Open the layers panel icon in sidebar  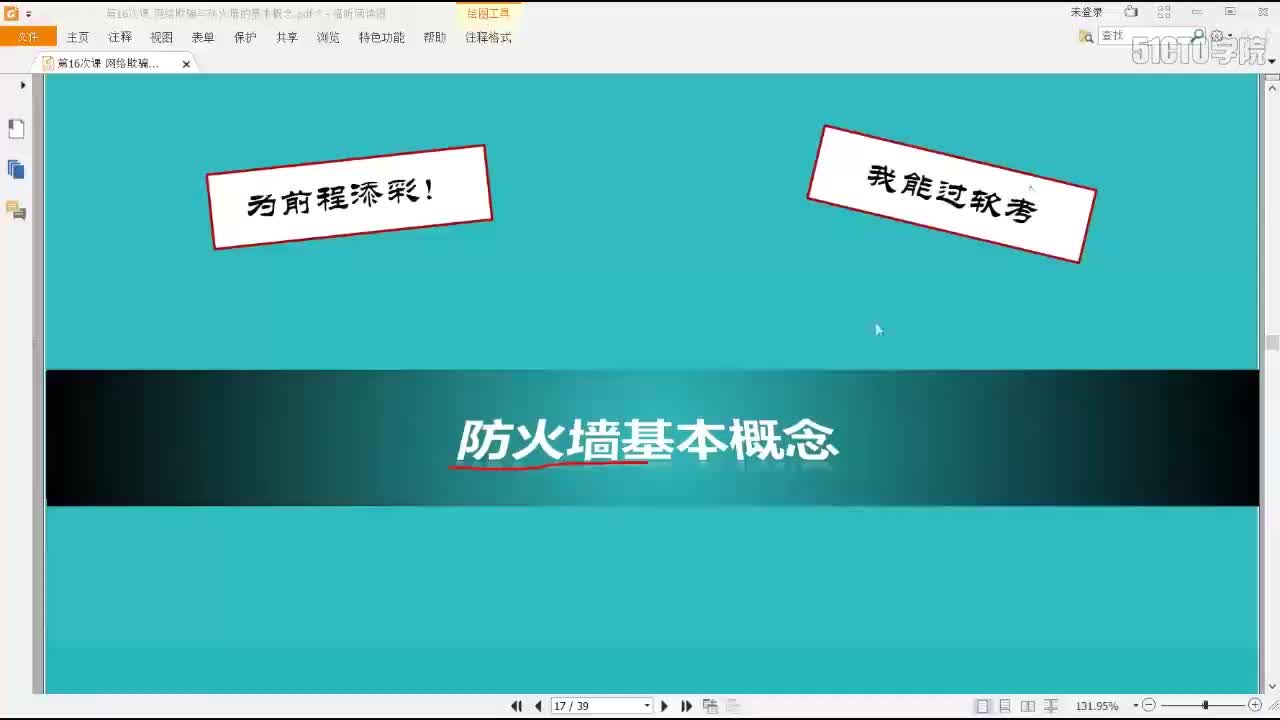16,169
